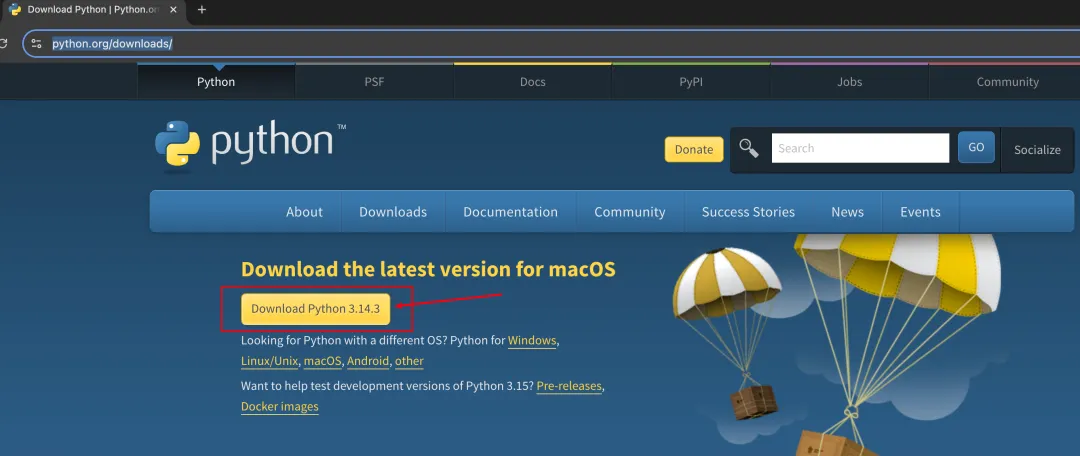The width and height of the screenshot is (1080, 456).
Task: Follow the Android download link
Action: pos(368,361)
